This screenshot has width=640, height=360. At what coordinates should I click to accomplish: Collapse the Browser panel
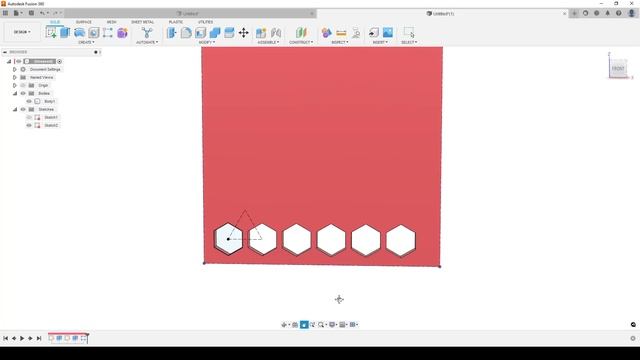(5, 52)
